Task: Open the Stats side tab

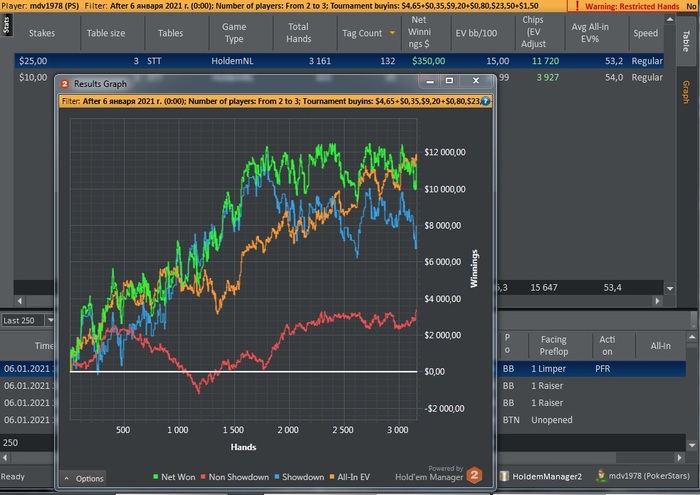Action: pos(6,25)
